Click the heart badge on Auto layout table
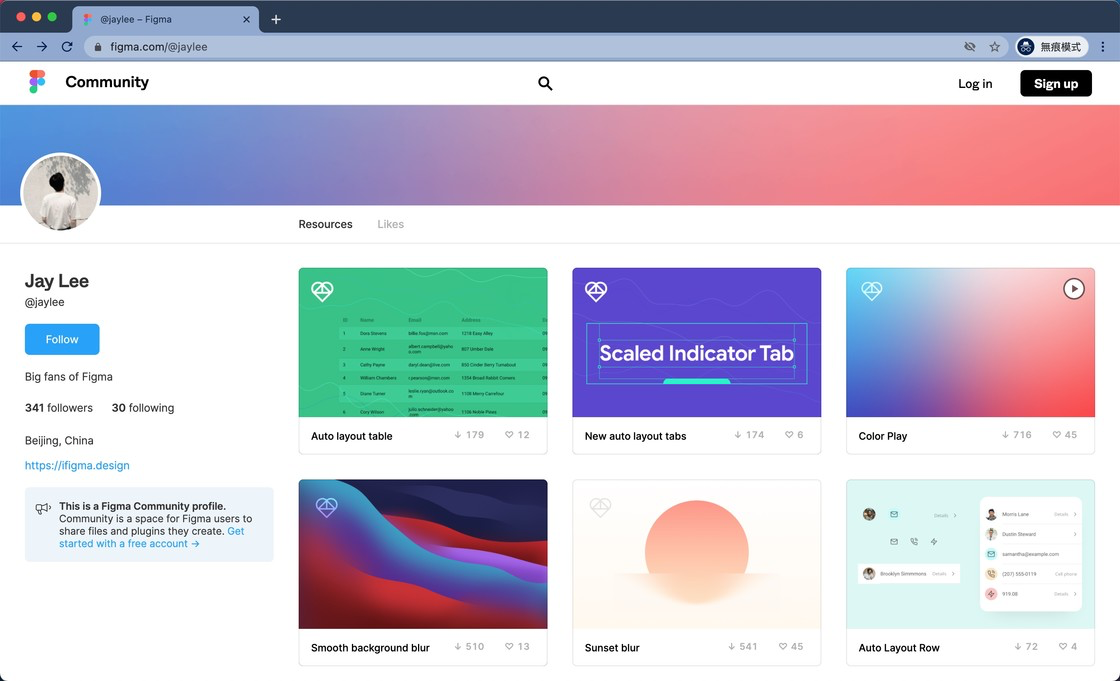1120x681 pixels. [x=322, y=291]
